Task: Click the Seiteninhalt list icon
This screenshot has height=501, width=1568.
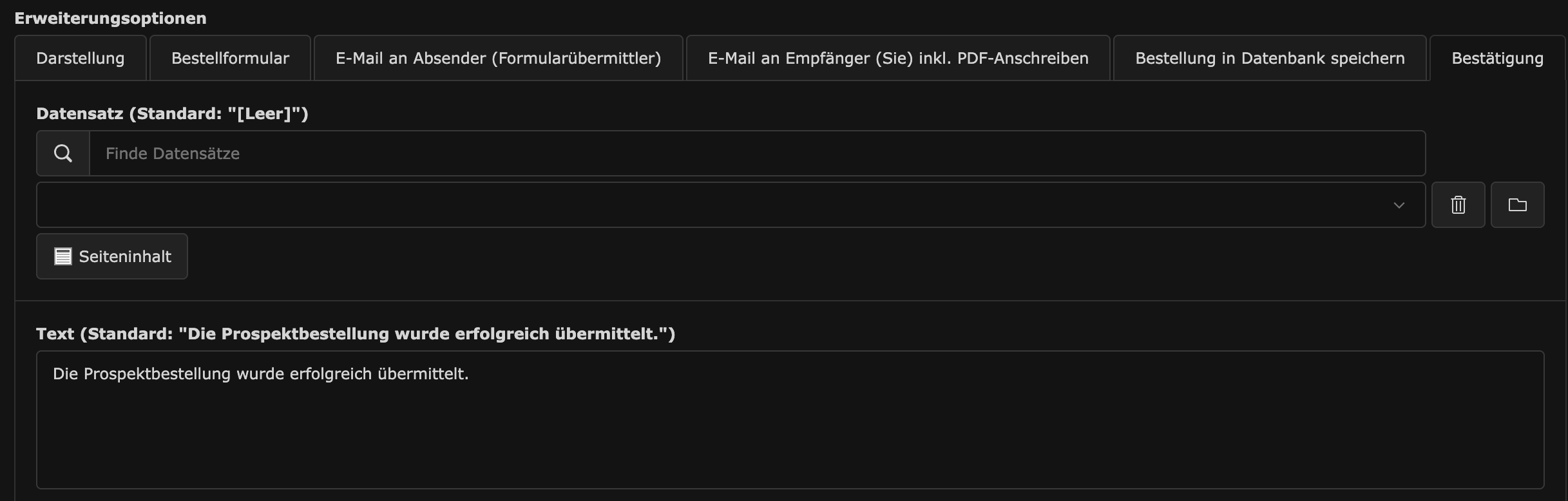Action: (x=62, y=256)
